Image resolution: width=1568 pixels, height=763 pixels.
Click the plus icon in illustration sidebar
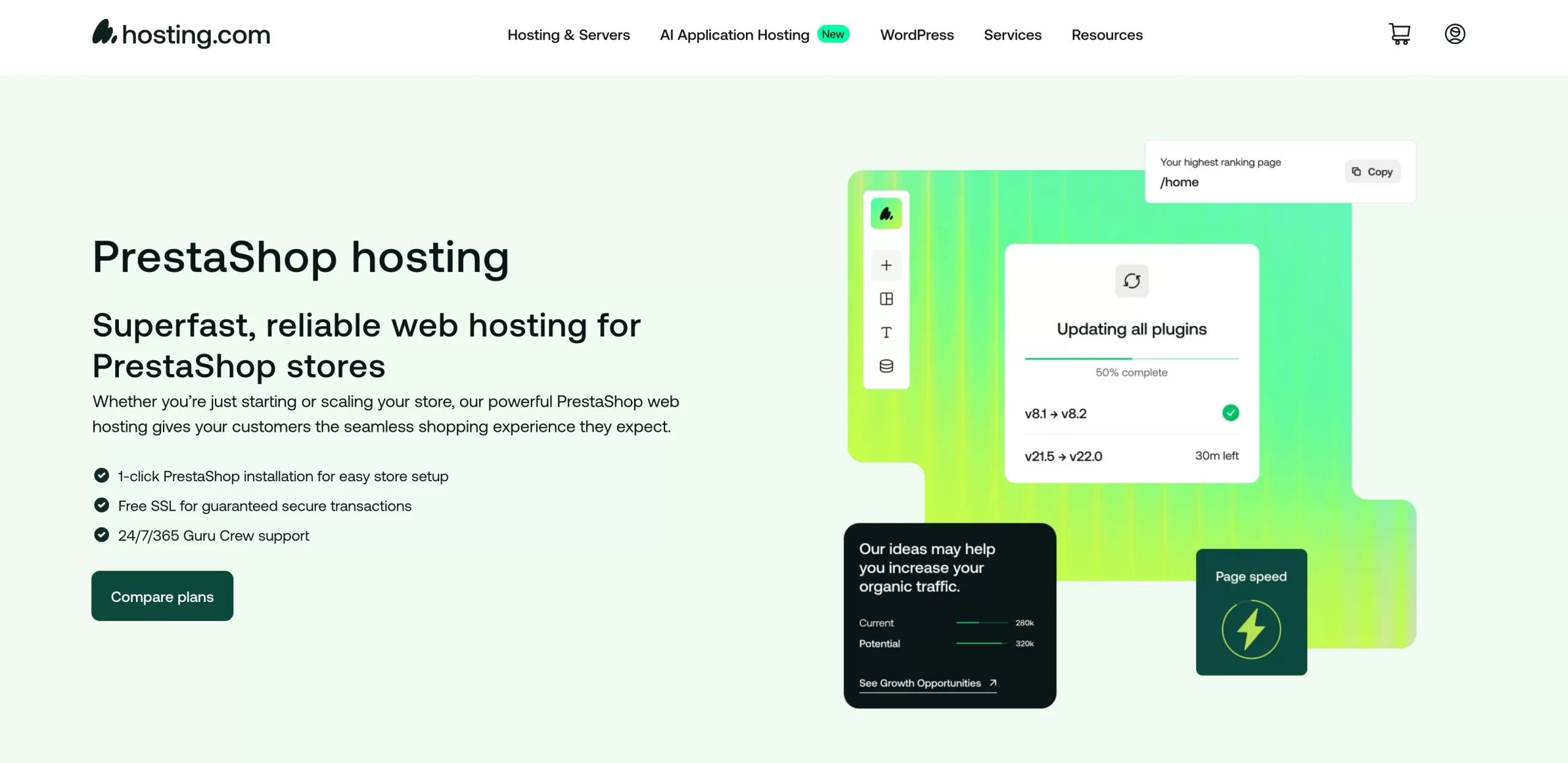click(886, 265)
